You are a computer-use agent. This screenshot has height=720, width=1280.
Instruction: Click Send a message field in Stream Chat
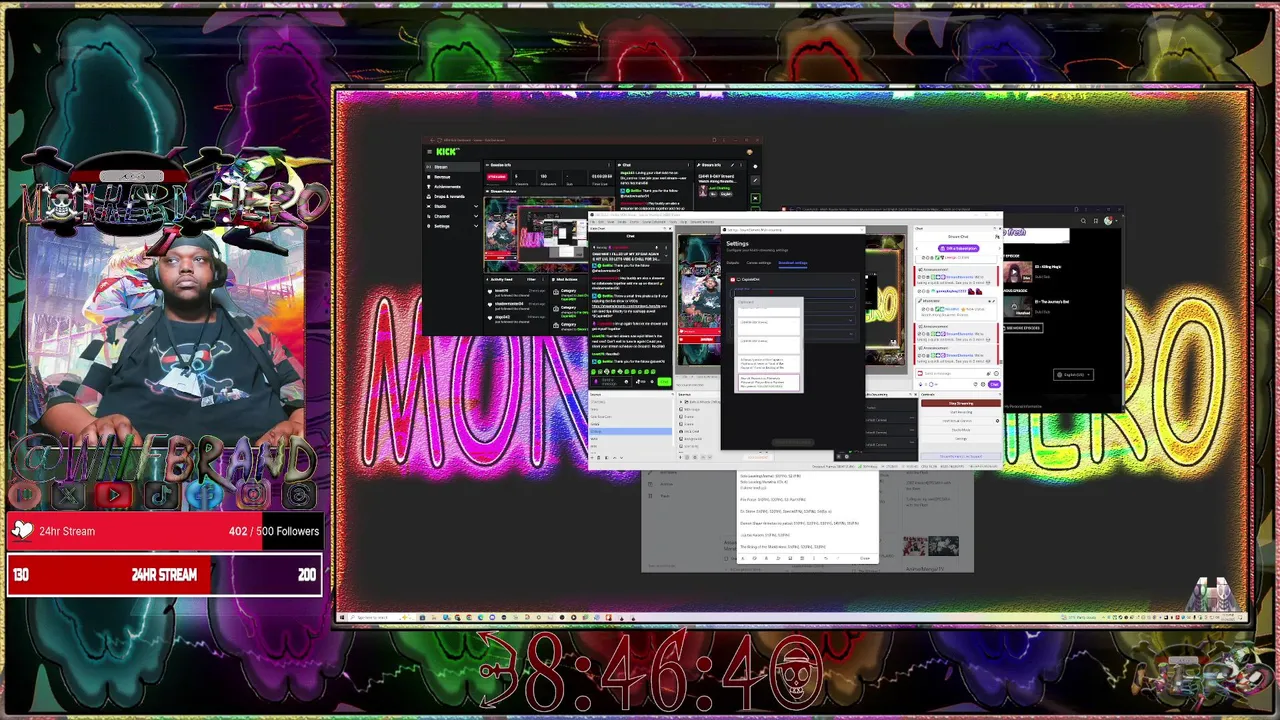pos(958,373)
